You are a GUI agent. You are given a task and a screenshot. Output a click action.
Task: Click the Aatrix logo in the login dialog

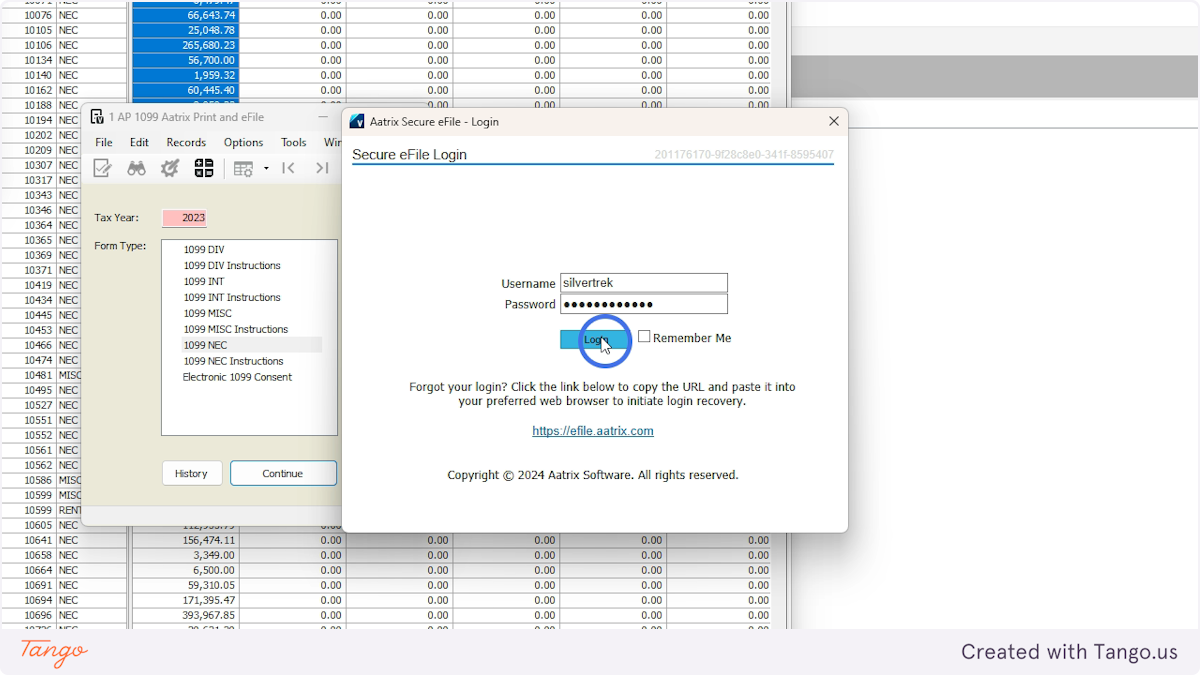point(357,120)
